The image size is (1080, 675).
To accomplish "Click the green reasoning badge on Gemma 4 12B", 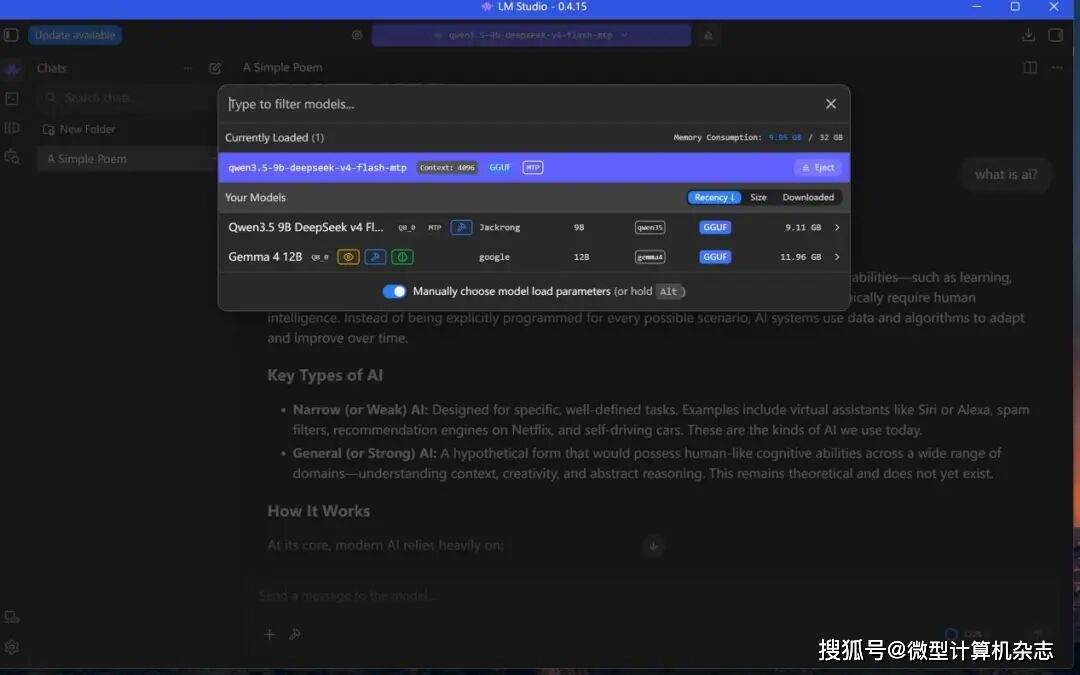I will 402,257.
